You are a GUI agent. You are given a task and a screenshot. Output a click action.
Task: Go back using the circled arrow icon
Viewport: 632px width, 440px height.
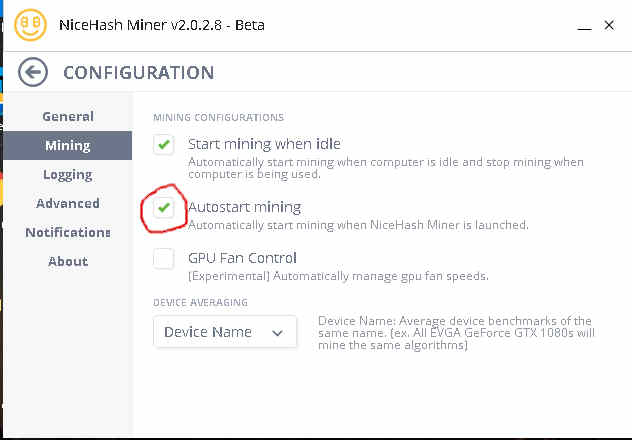(33, 72)
